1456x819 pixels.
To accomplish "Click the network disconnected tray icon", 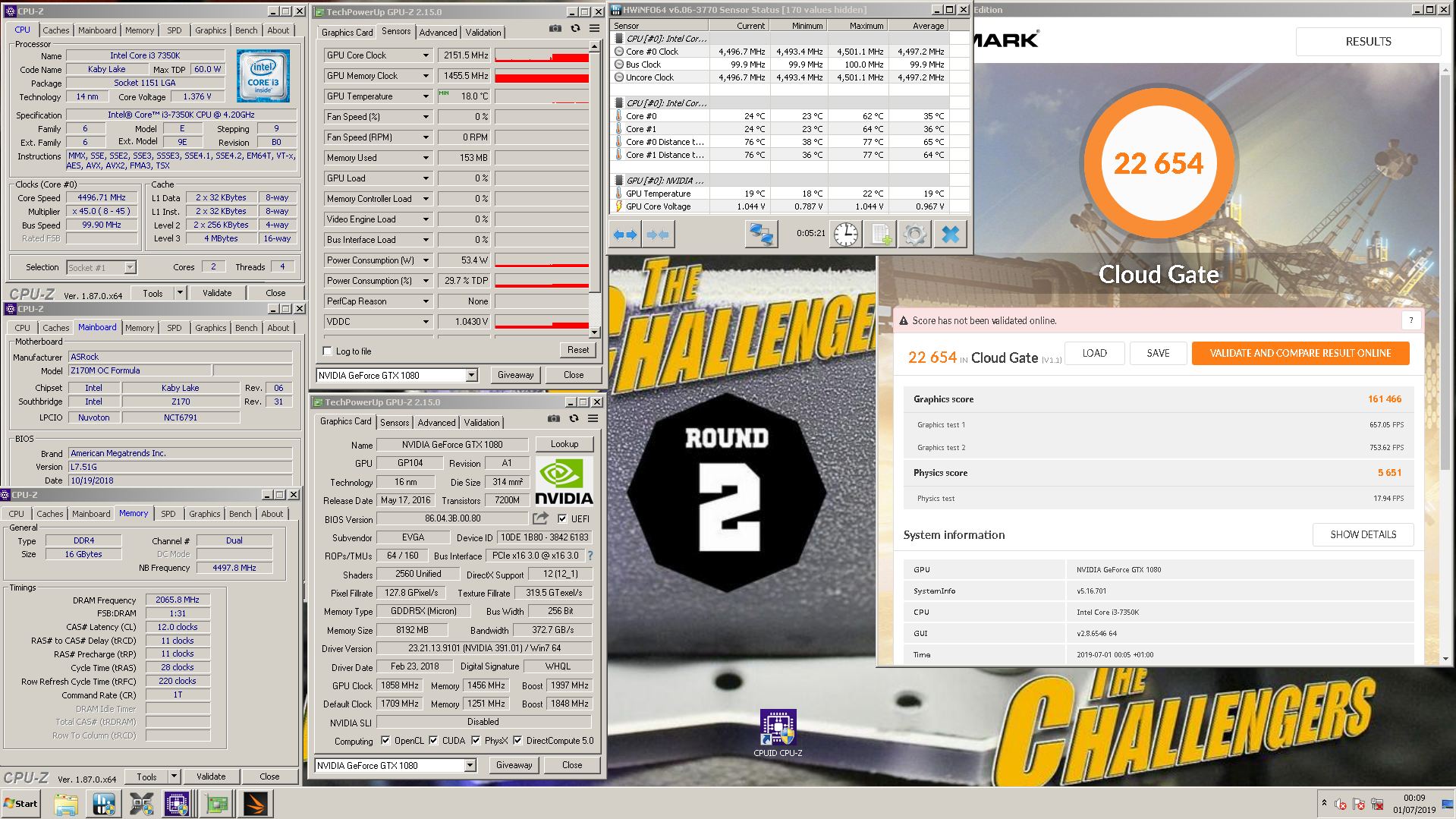I will [1376, 804].
